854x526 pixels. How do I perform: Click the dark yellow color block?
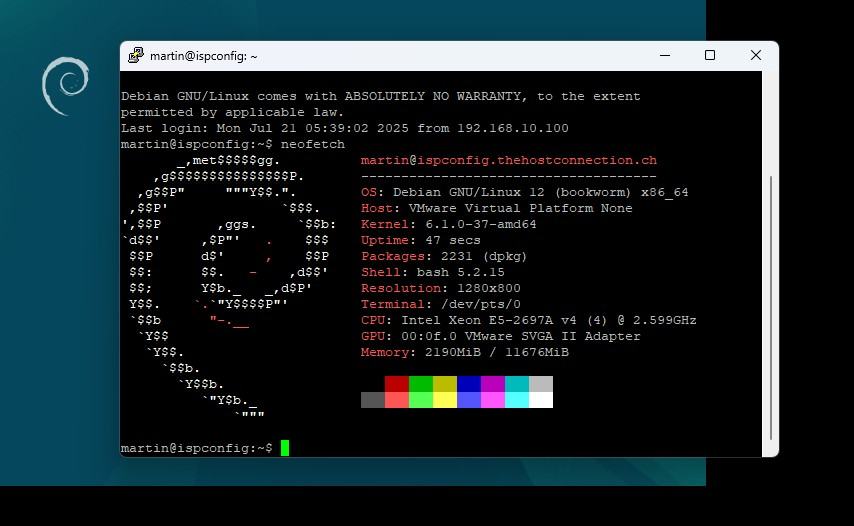tap(445, 384)
